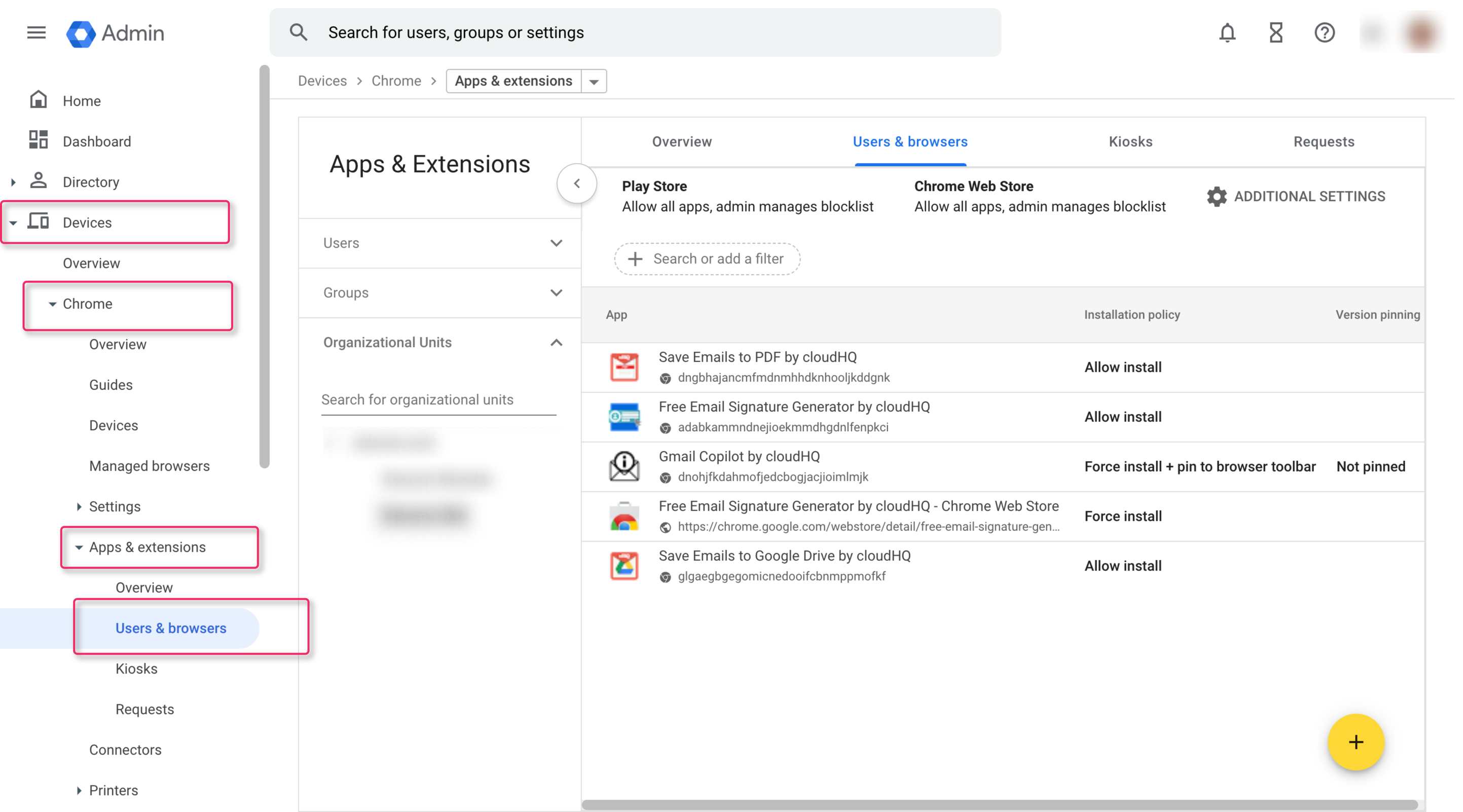Image resolution: width=1463 pixels, height=812 pixels.
Task: Open the Requests tab
Action: tap(1323, 141)
